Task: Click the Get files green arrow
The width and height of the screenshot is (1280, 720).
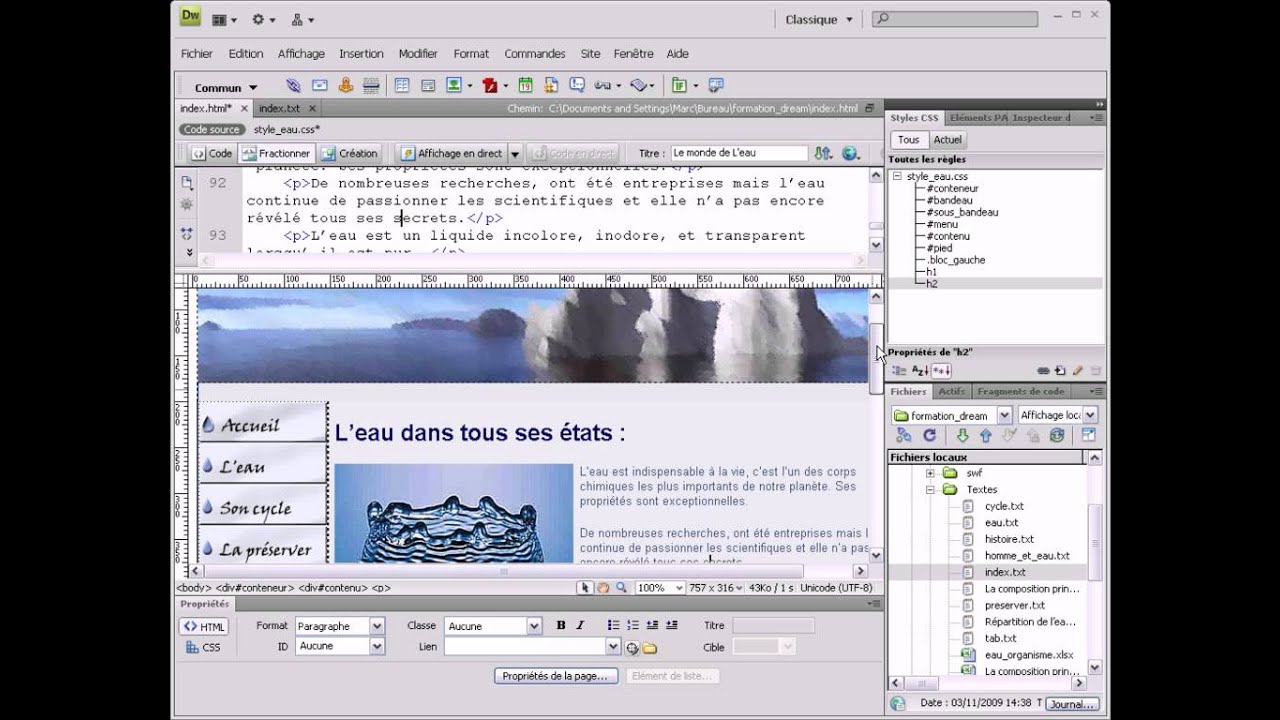Action: point(962,435)
